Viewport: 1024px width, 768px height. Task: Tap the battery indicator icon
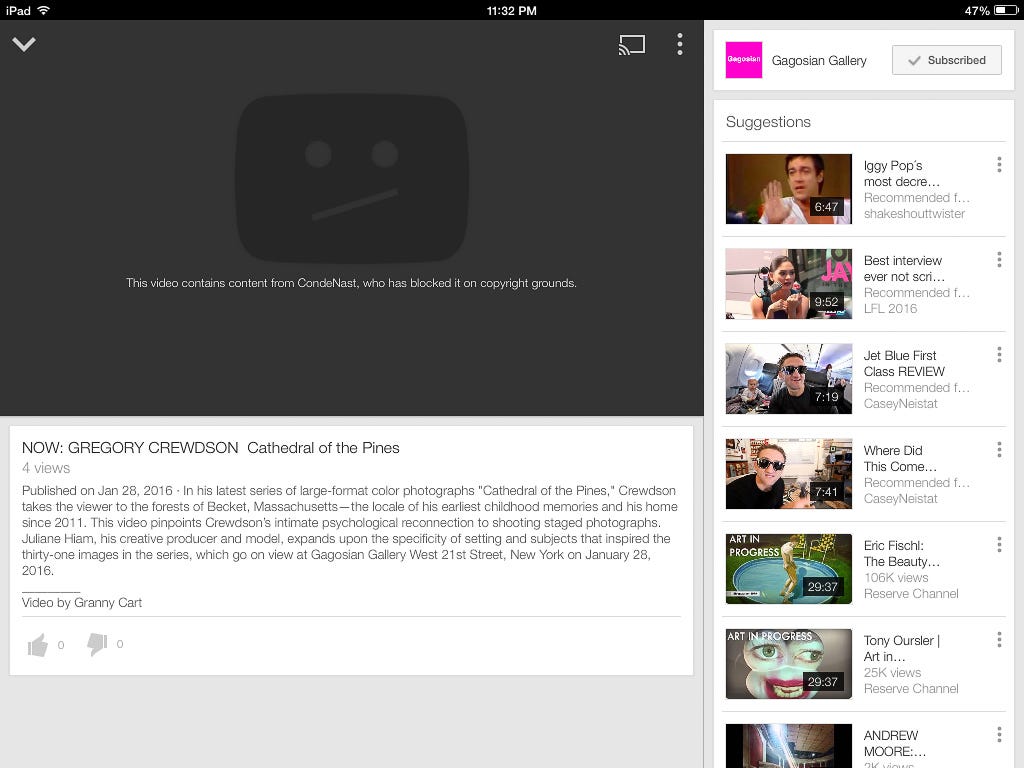(1006, 10)
